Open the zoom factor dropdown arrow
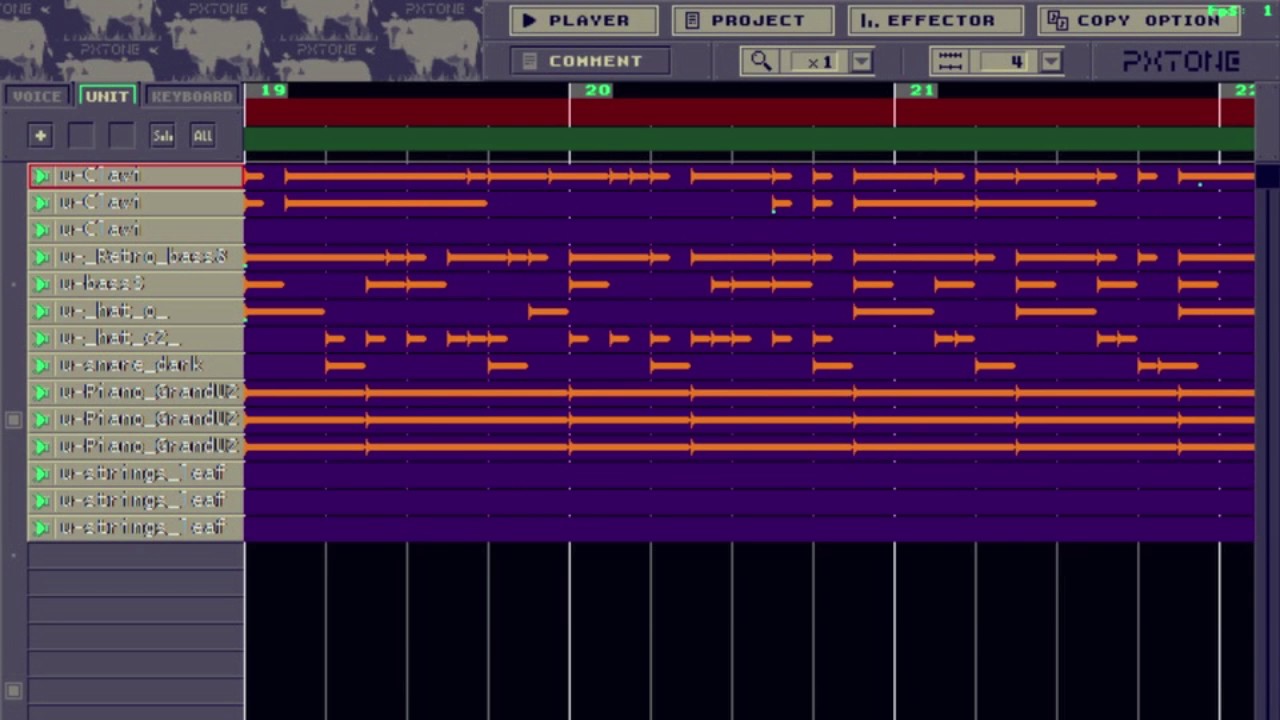The height and width of the screenshot is (720, 1280). [862, 61]
